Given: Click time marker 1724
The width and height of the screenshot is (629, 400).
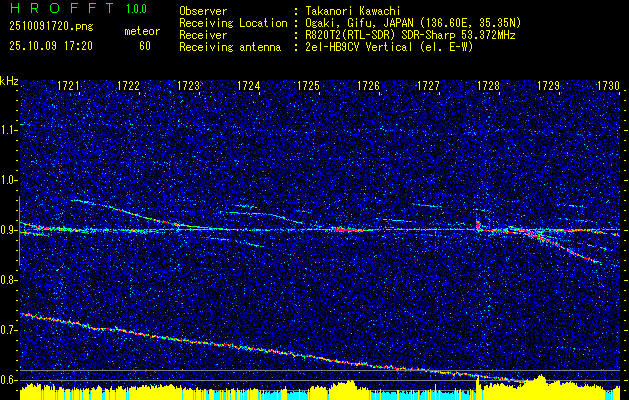Looking at the screenshot, I should (249, 86).
